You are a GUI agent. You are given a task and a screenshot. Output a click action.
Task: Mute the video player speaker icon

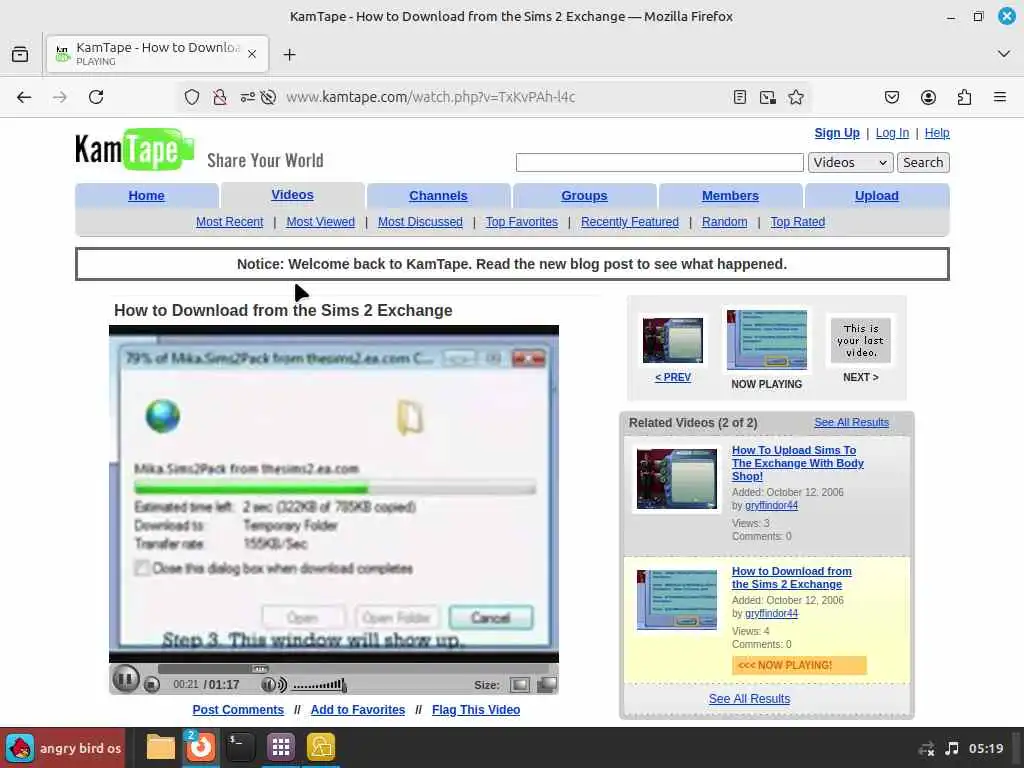coord(274,684)
